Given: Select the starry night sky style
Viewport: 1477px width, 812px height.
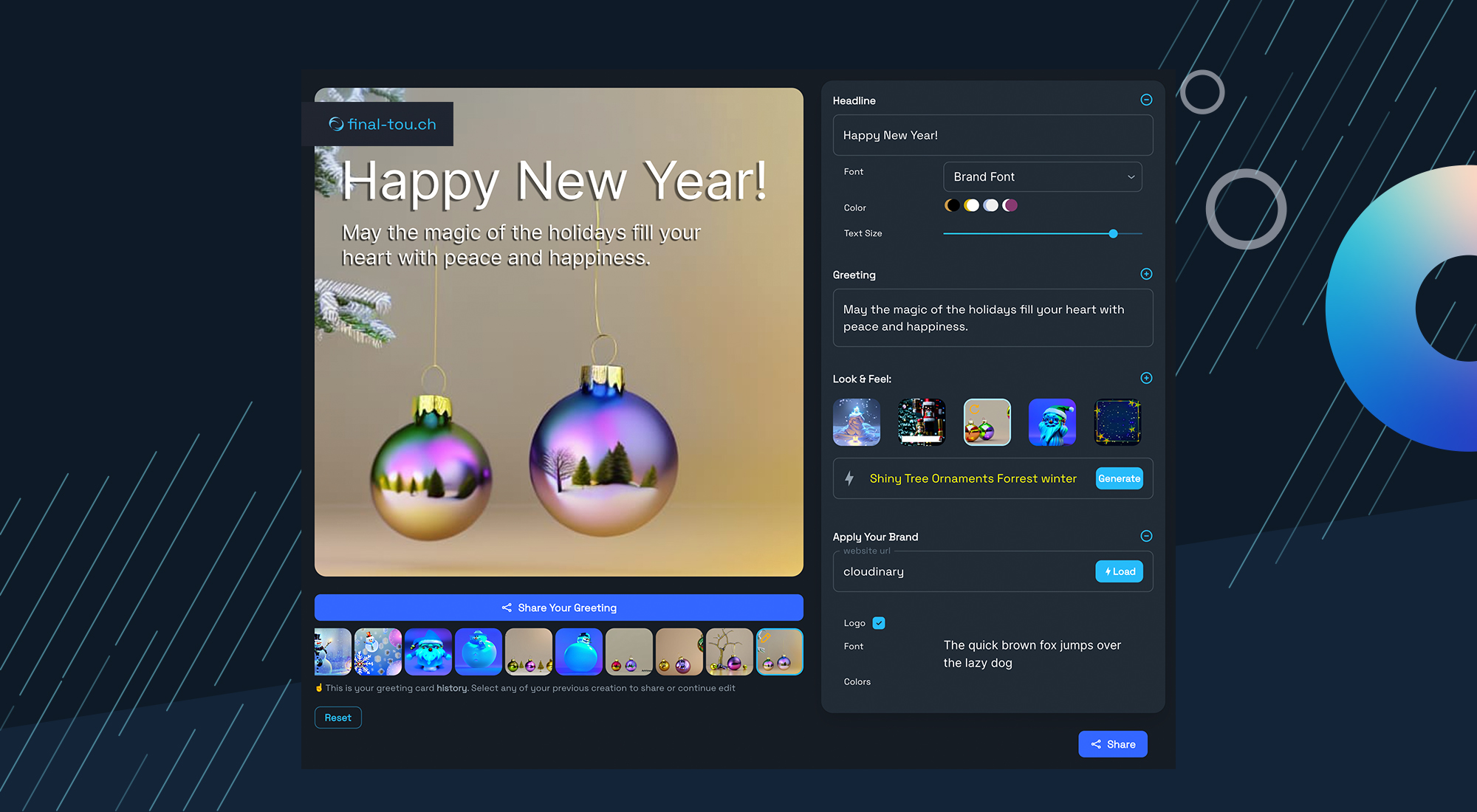Looking at the screenshot, I should (1117, 422).
